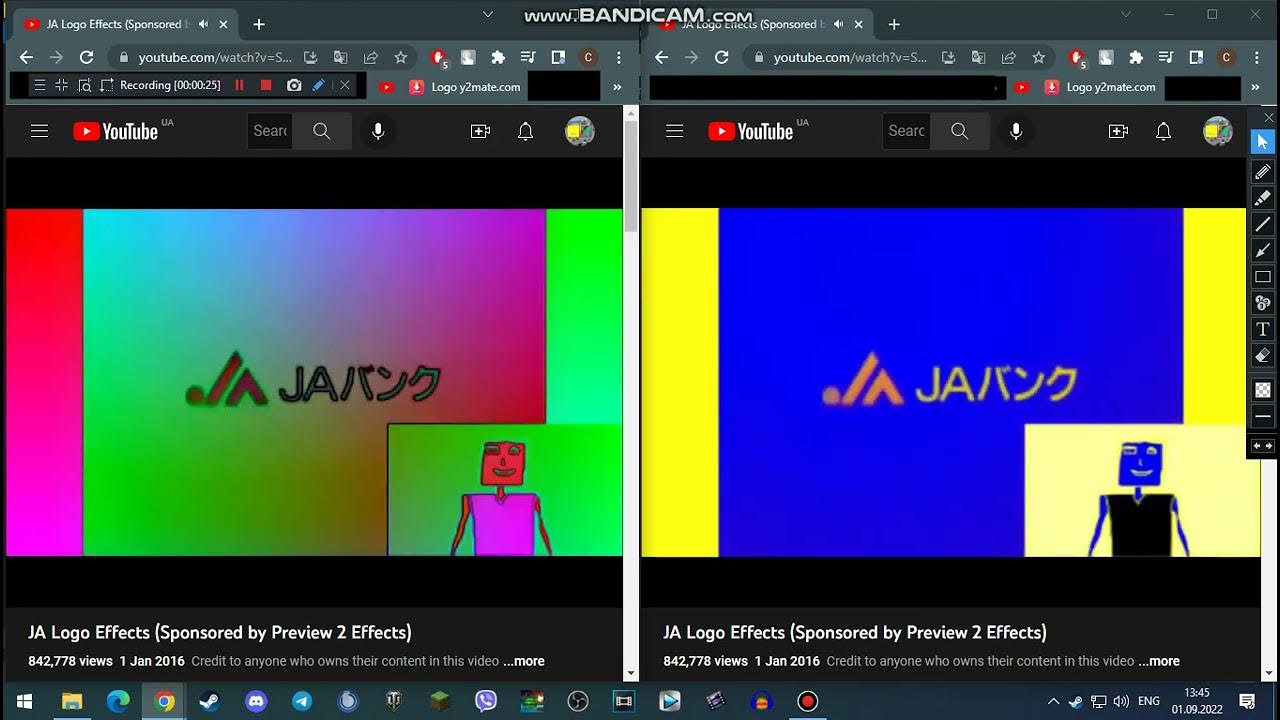Show more bookmarks chevron in left window
The height and width of the screenshot is (720, 1280).
617,87
